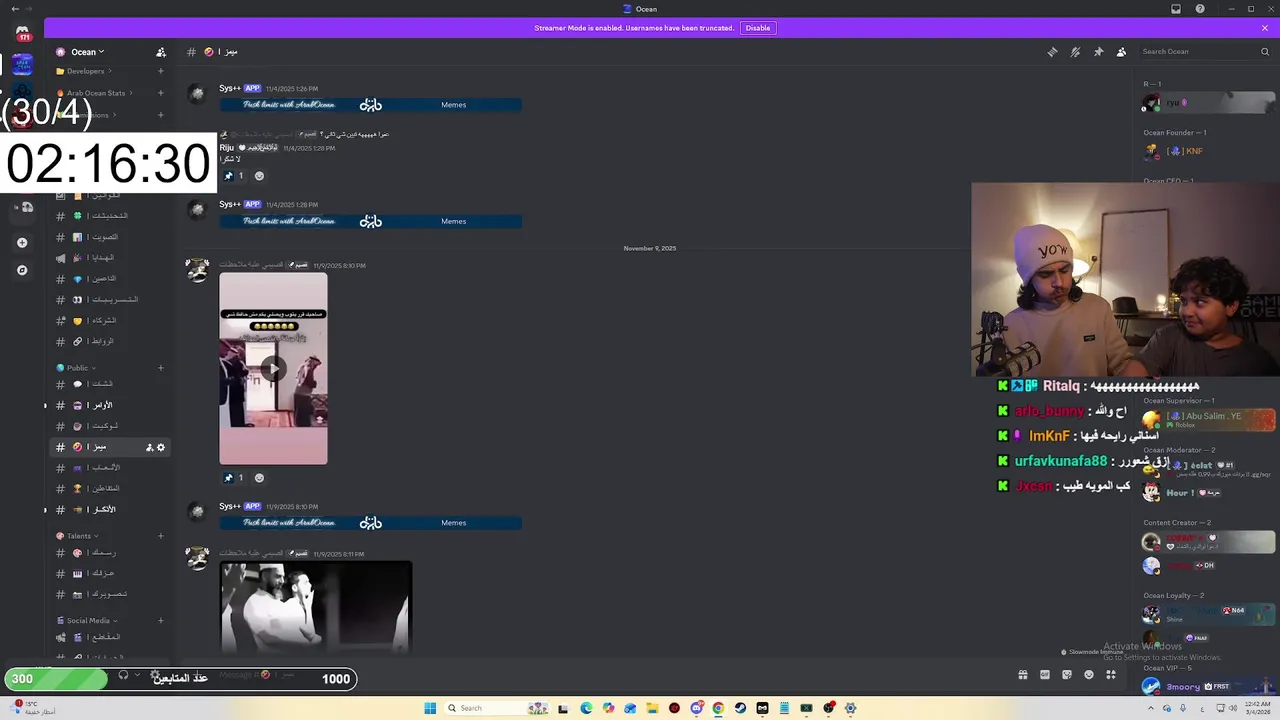Open the الهدايا announcement channel
The width and height of the screenshot is (1280, 720).
click(110, 258)
